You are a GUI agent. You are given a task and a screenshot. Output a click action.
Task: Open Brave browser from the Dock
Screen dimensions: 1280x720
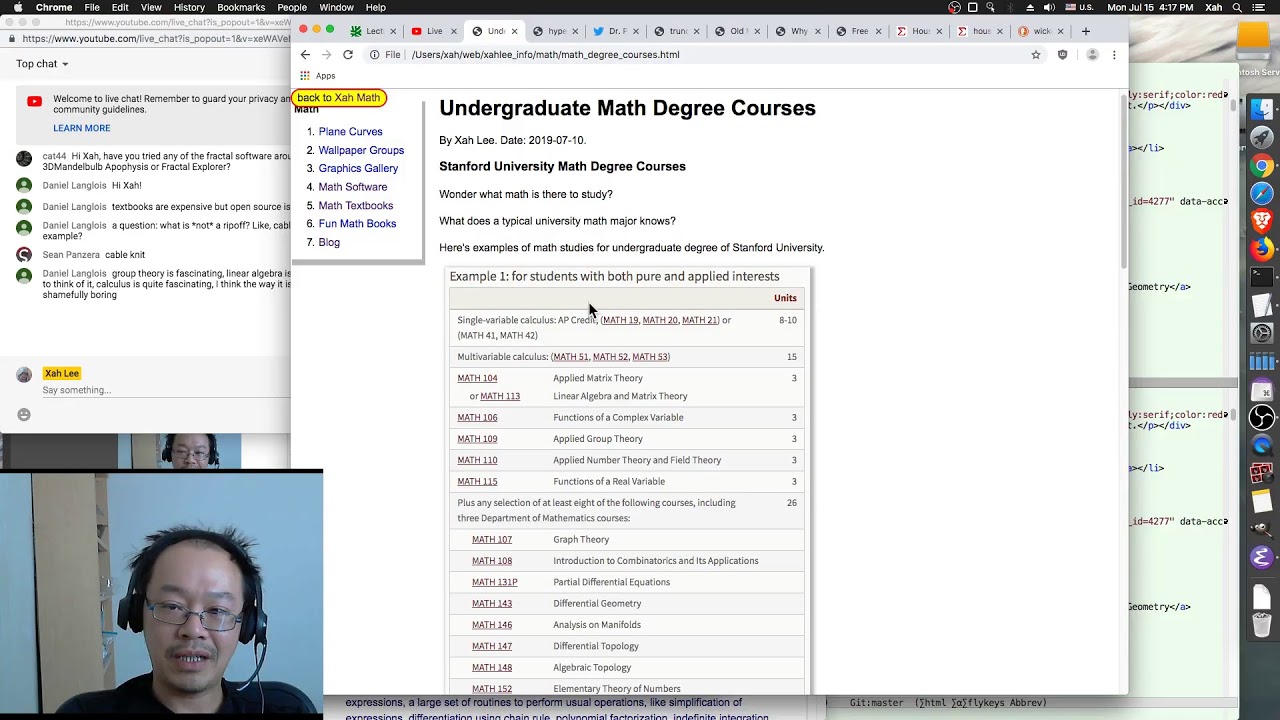pyautogui.click(x=1262, y=221)
